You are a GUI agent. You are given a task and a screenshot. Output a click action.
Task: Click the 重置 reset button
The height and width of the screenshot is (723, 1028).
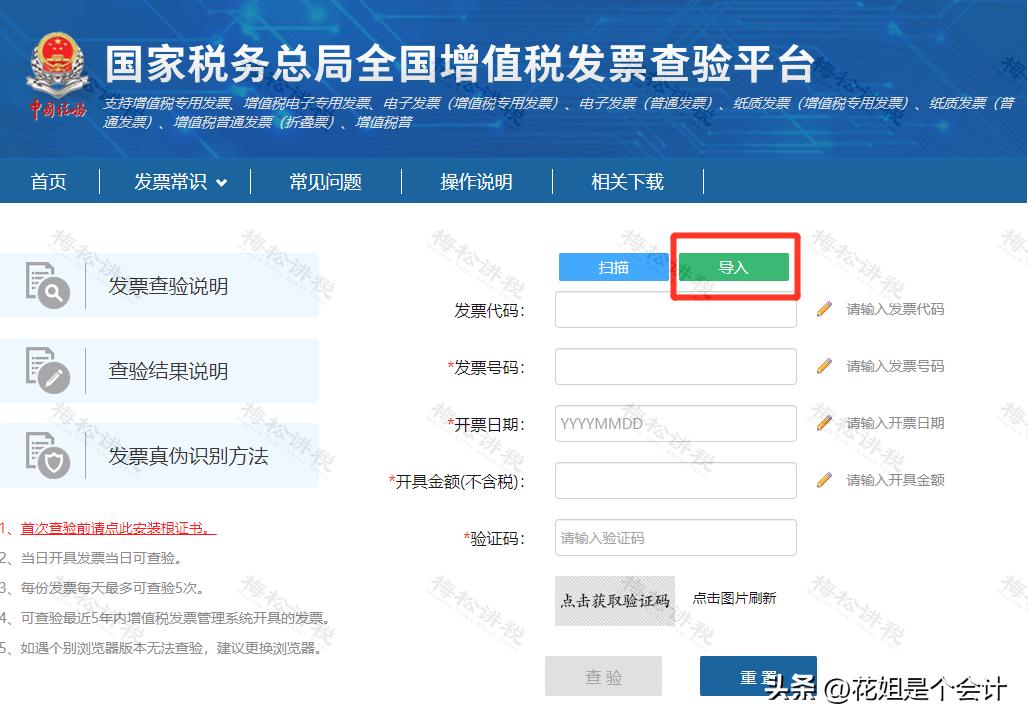click(x=760, y=675)
